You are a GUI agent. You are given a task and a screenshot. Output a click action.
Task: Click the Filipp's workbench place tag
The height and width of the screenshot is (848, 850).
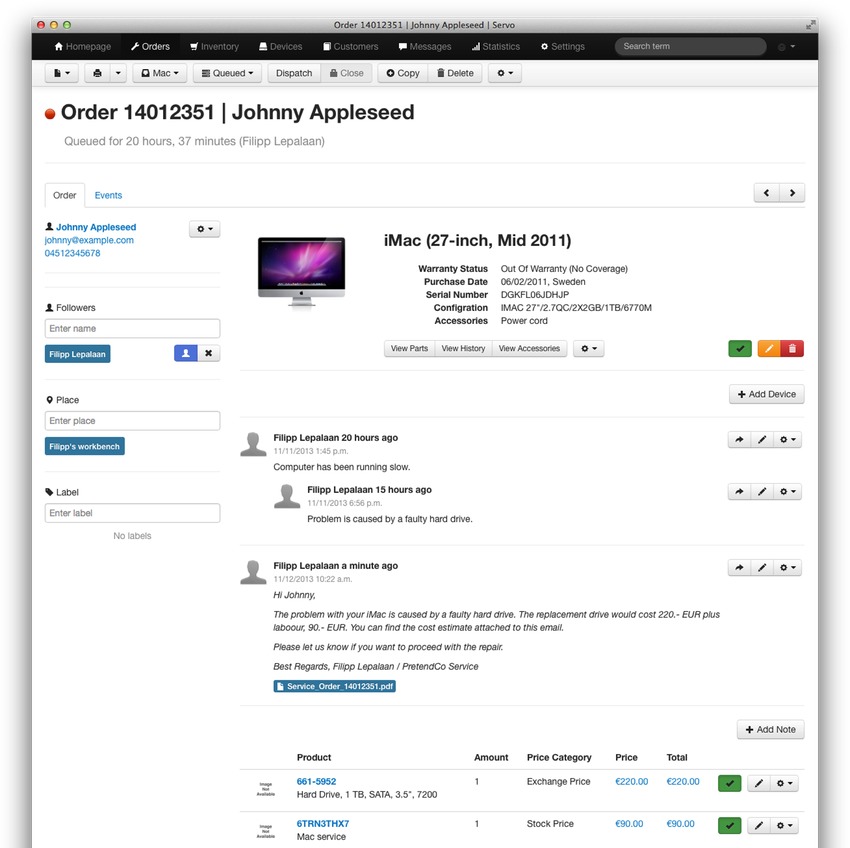tap(85, 446)
